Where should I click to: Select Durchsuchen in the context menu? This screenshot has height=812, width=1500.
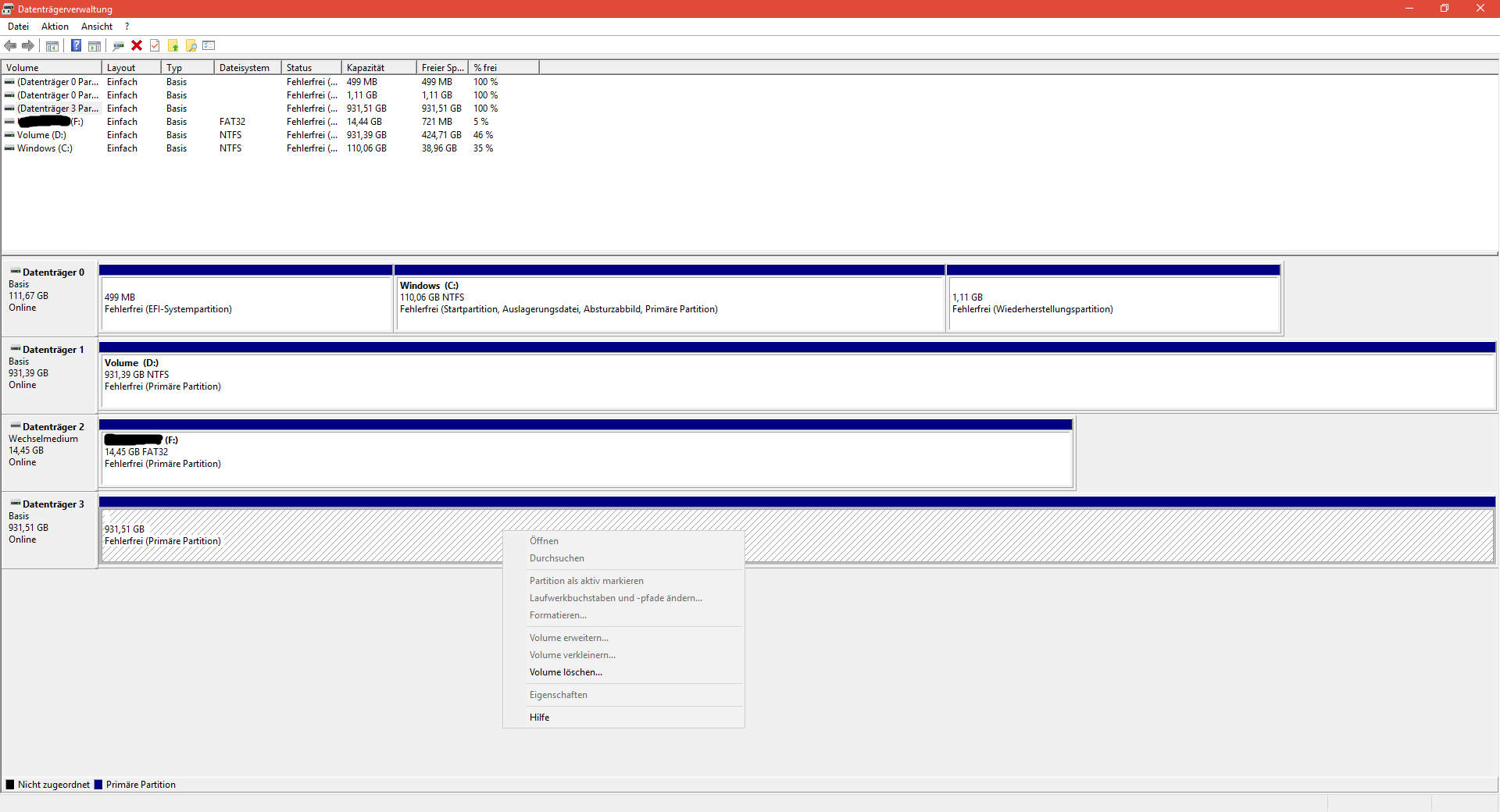click(x=623, y=558)
